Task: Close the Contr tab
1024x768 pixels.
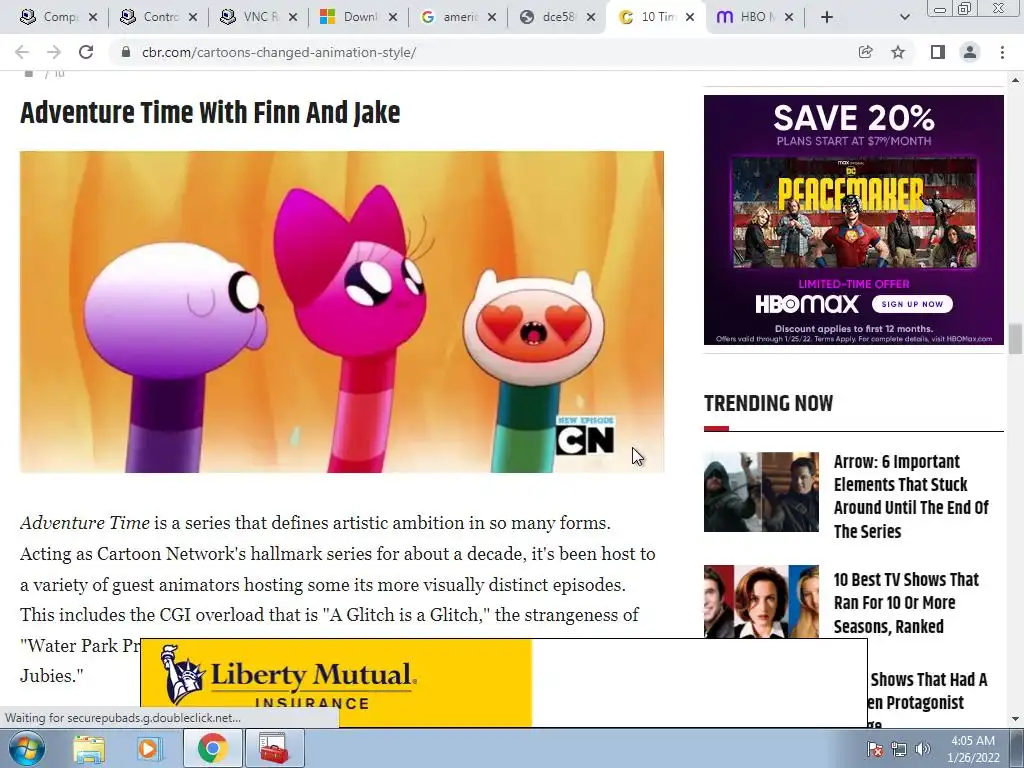Action: click(193, 18)
